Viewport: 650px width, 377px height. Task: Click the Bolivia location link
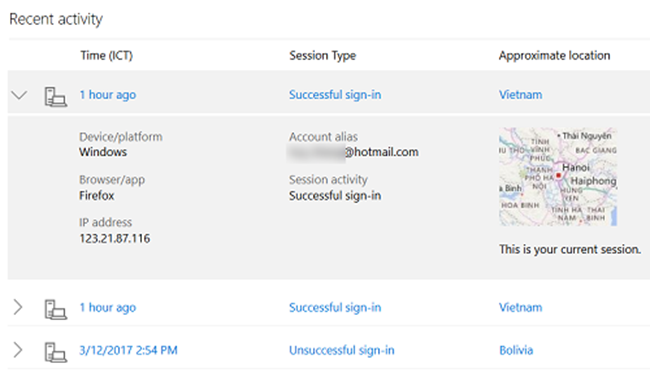(x=516, y=350)
